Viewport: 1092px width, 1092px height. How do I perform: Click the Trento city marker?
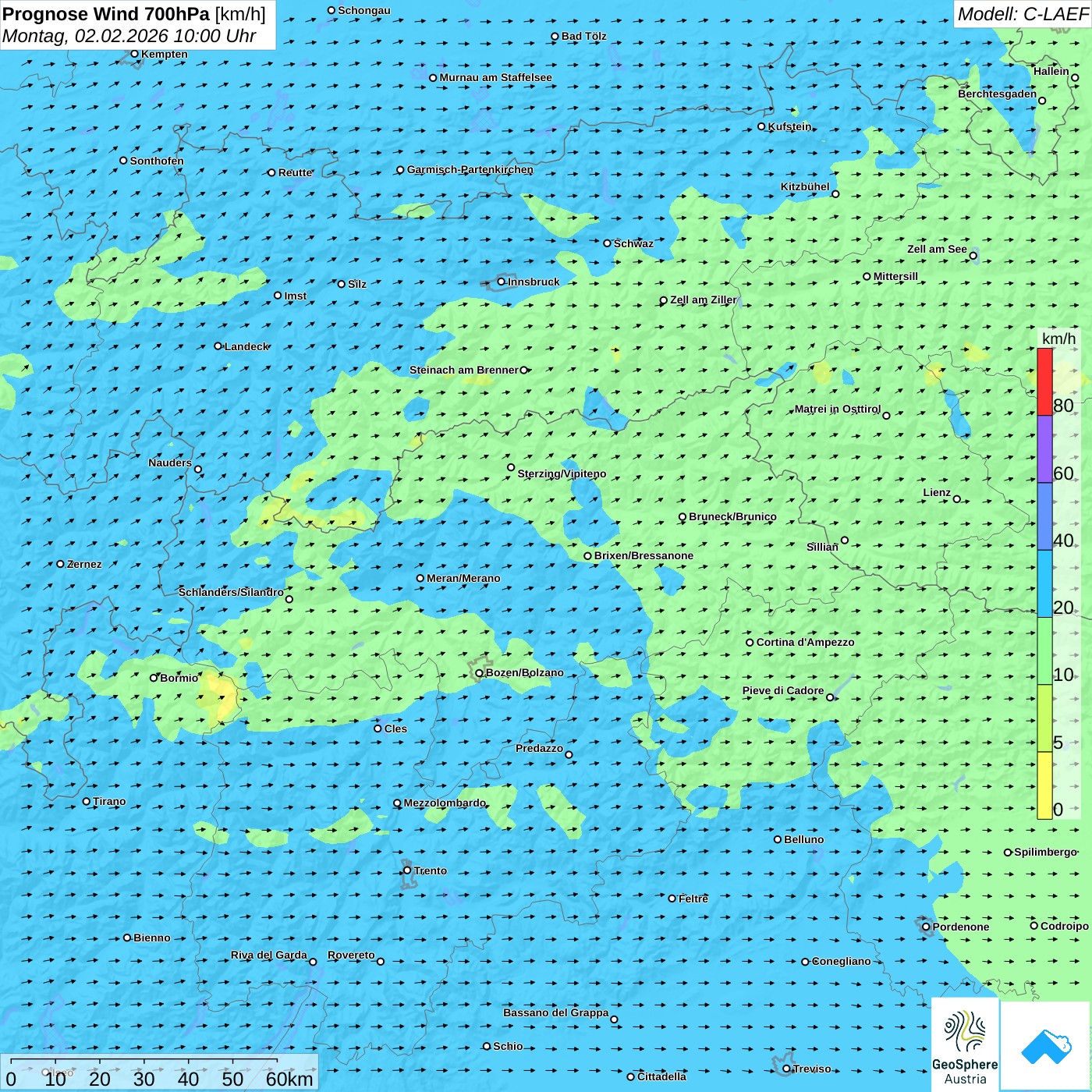407,870
